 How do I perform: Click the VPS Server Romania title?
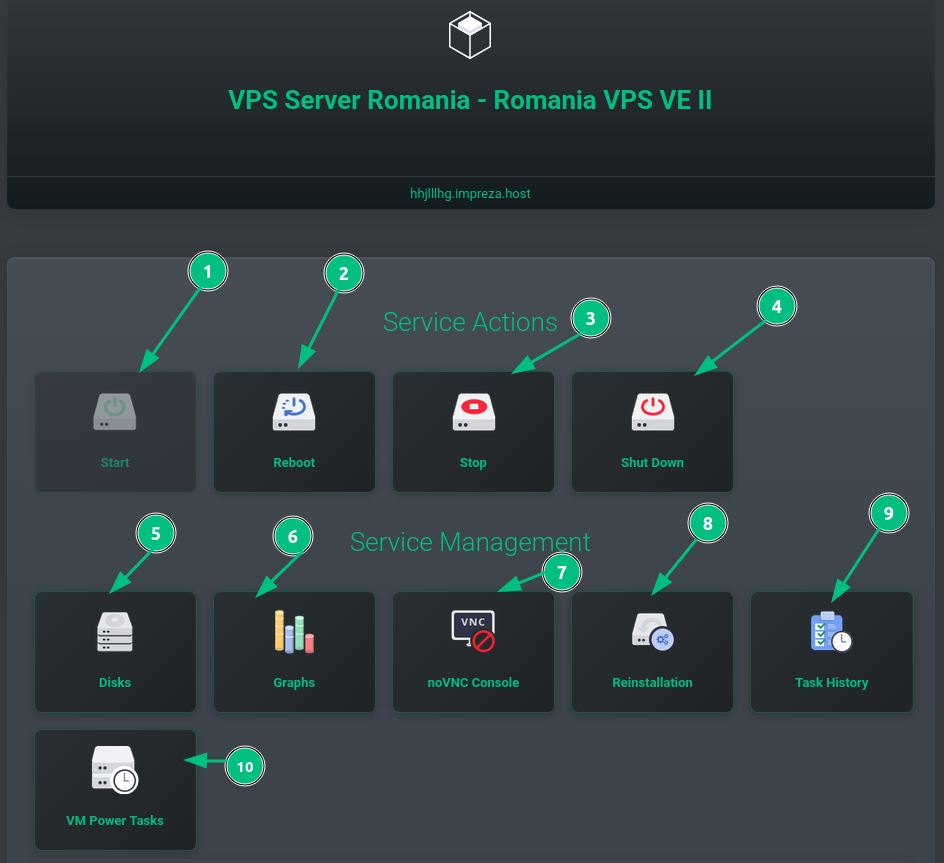click(x=470, y=100)
